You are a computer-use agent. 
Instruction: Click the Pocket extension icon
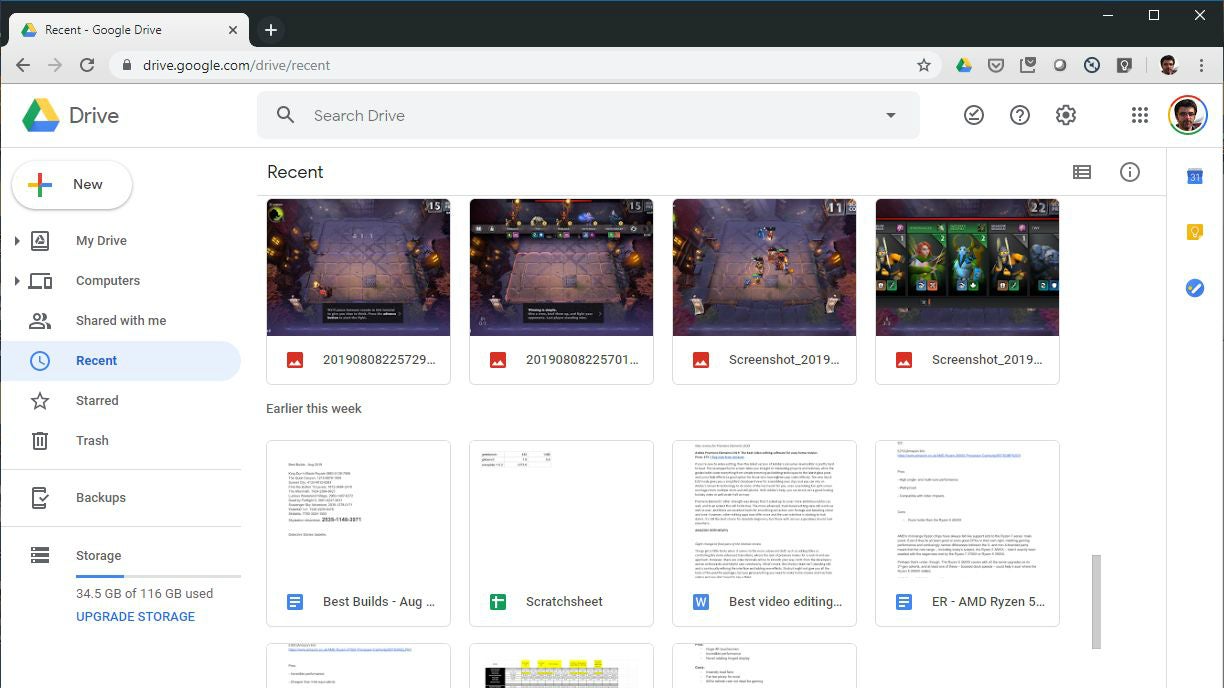pos(996,65)
